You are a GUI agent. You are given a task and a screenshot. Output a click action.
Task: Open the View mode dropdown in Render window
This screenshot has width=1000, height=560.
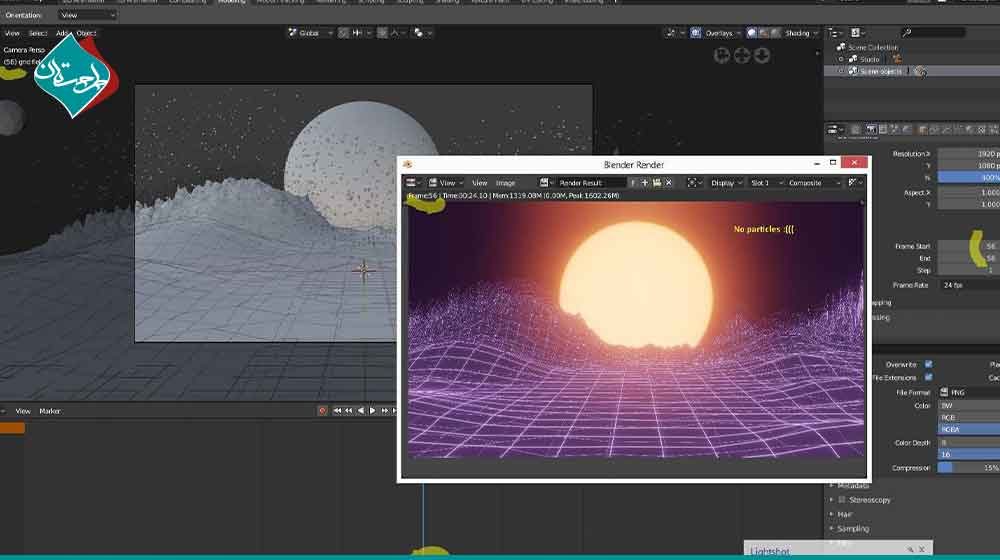445,183
